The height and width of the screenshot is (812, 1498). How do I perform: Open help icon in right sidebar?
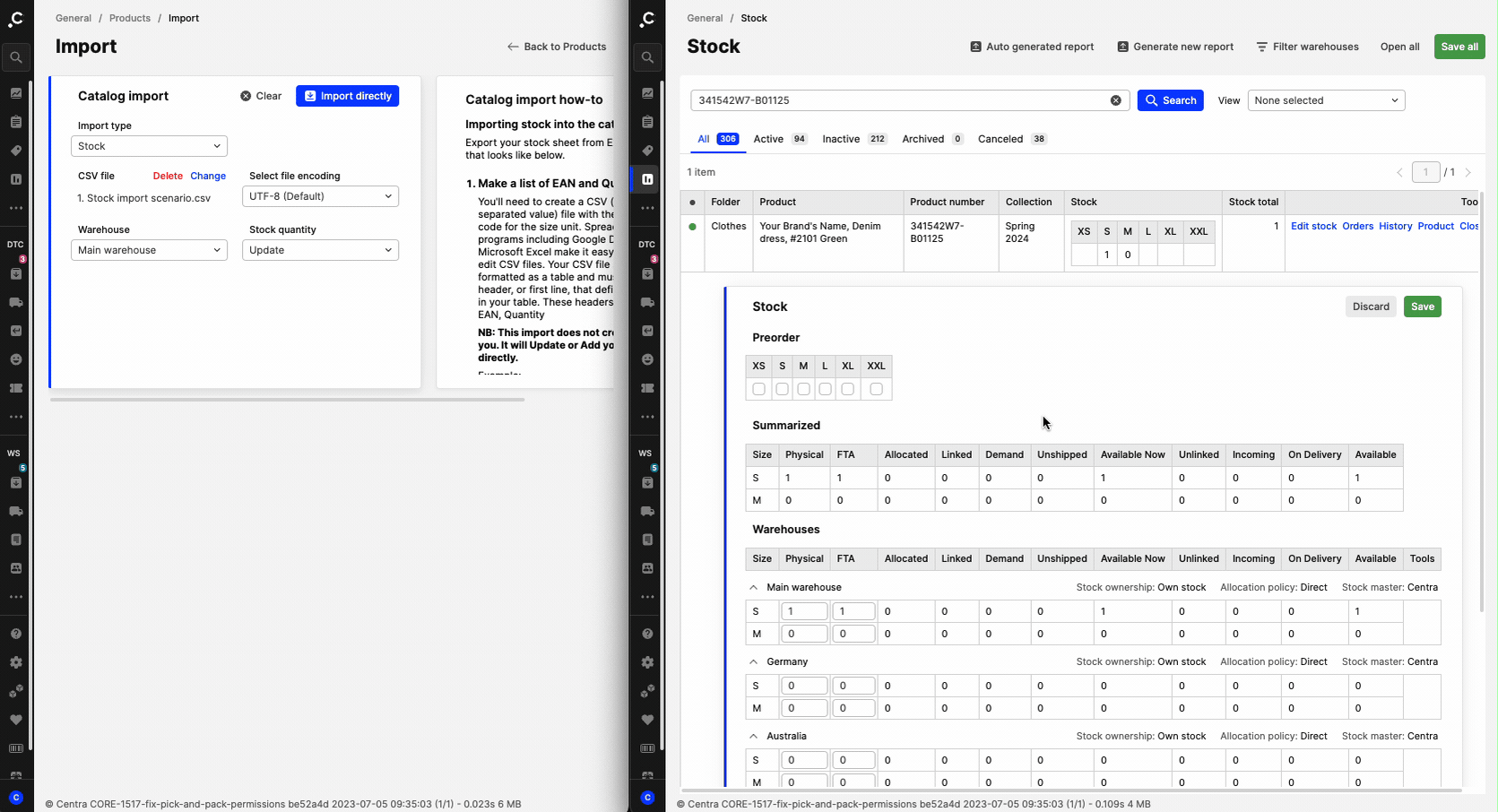(x=647, y=634)
